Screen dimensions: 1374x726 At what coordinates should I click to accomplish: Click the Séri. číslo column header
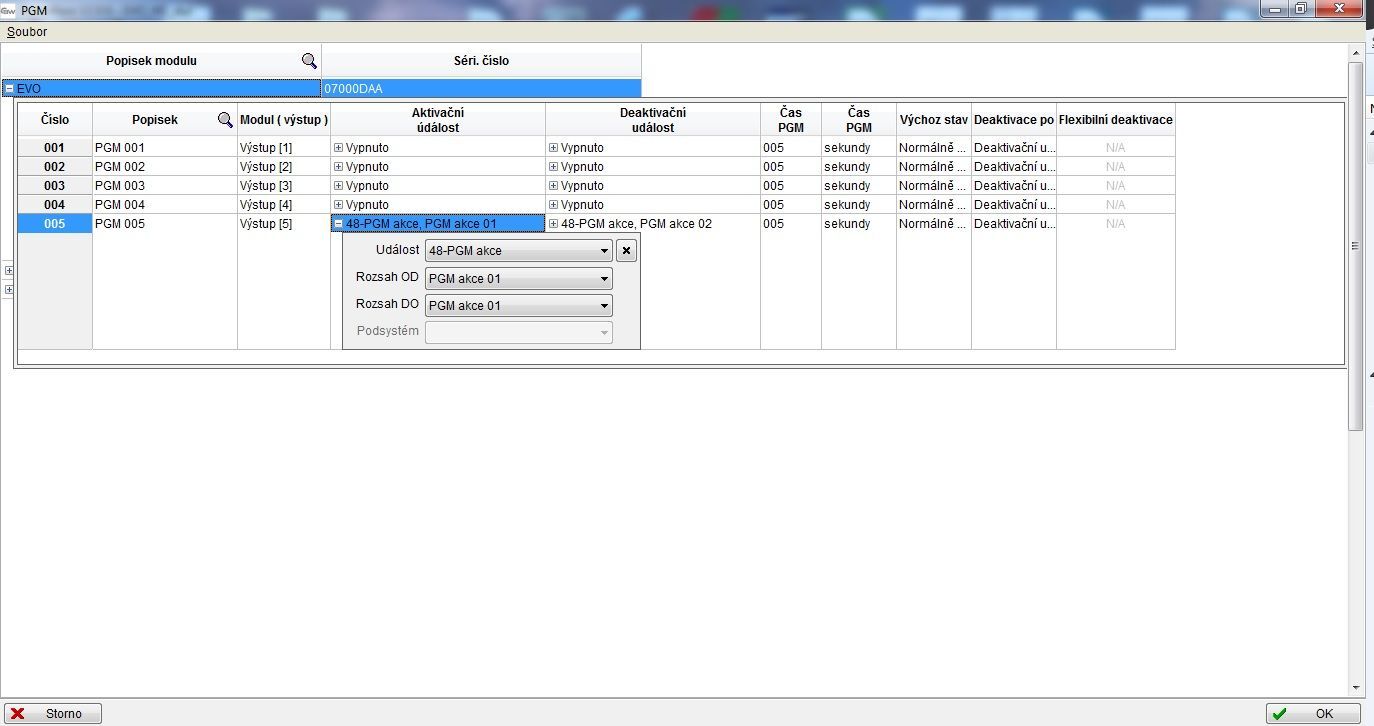[x=481, y=61]
